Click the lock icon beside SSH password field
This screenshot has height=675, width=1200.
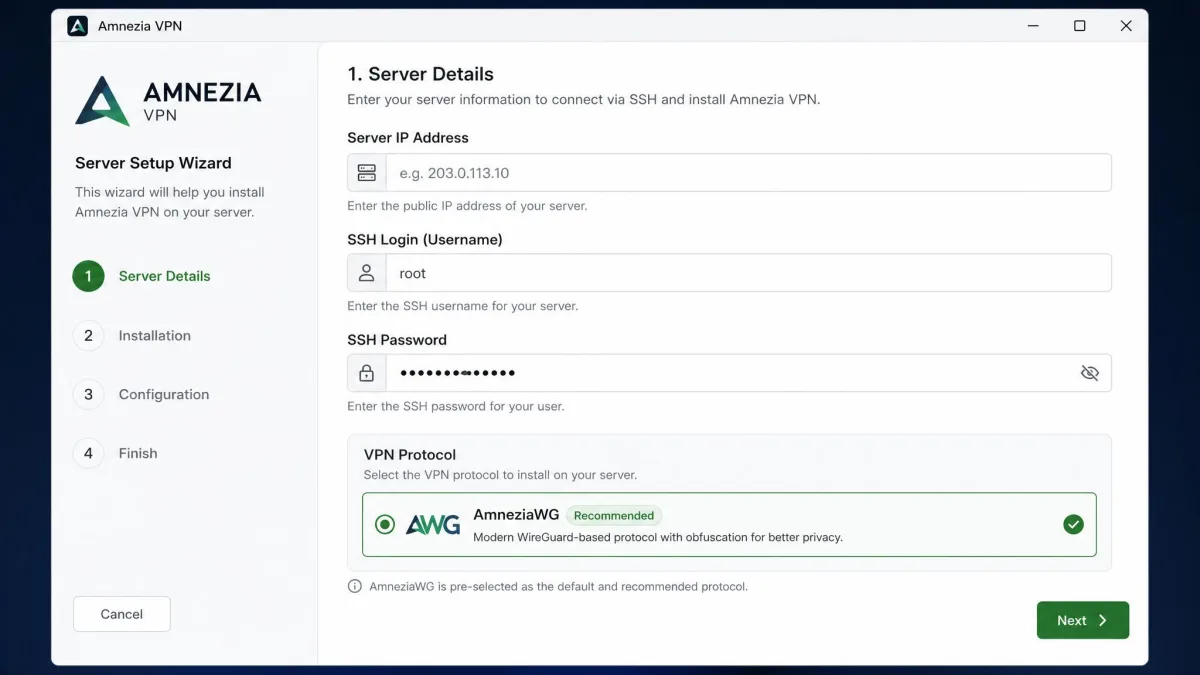pyautogui.click(x=367, y=373)
